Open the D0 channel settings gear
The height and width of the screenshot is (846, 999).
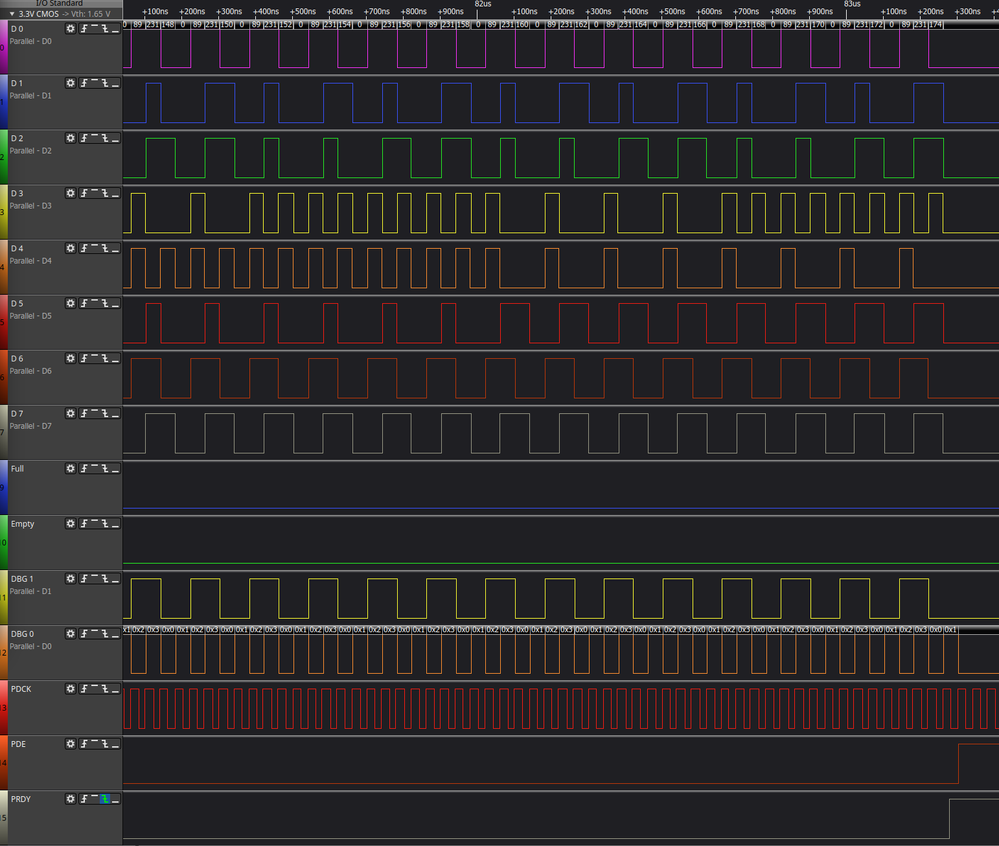pyautogui.click(x=70, y=29)
